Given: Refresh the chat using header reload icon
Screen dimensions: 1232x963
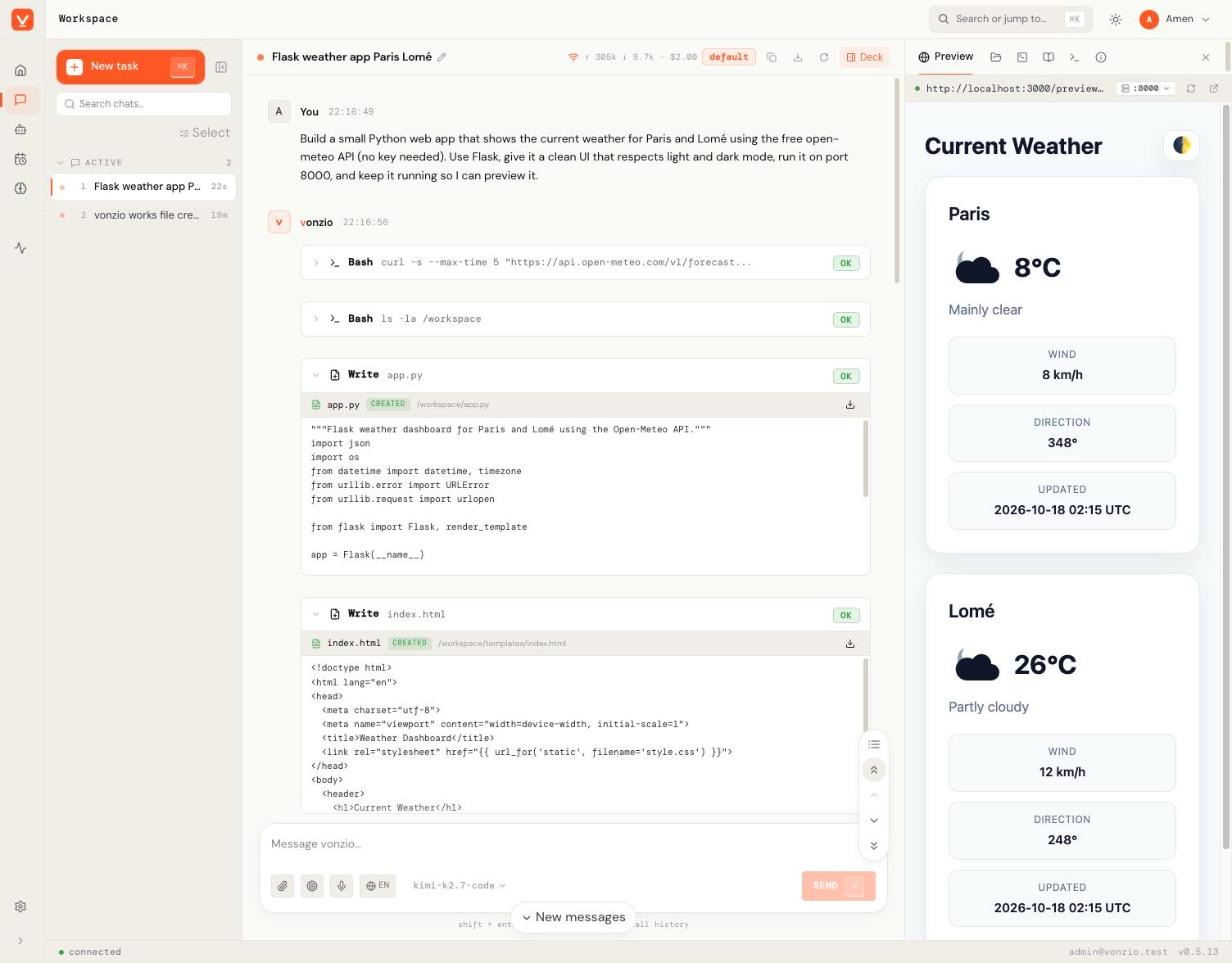Looking at the screenshot, I should (x=823, y=57).
